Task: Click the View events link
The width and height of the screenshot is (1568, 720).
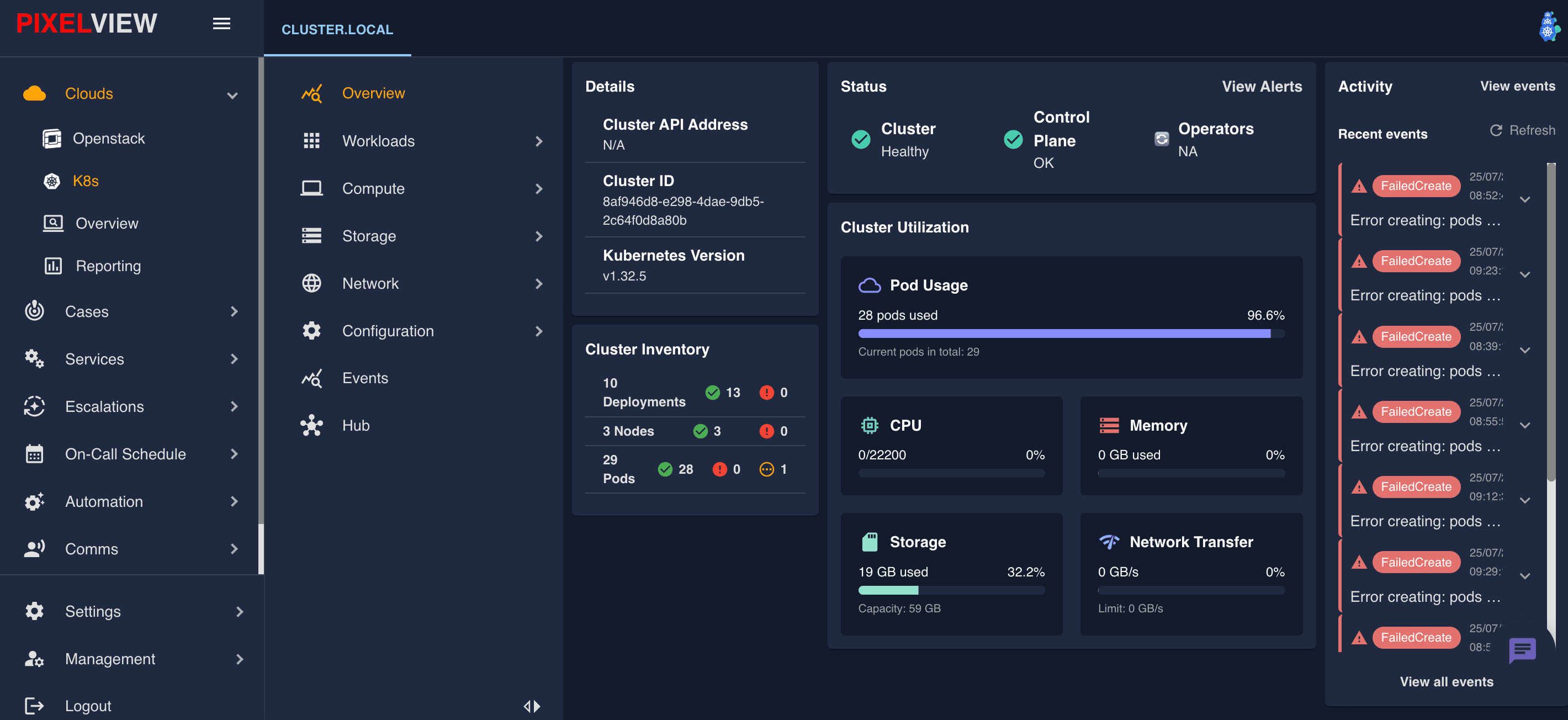Action: tap(1517, 87)
